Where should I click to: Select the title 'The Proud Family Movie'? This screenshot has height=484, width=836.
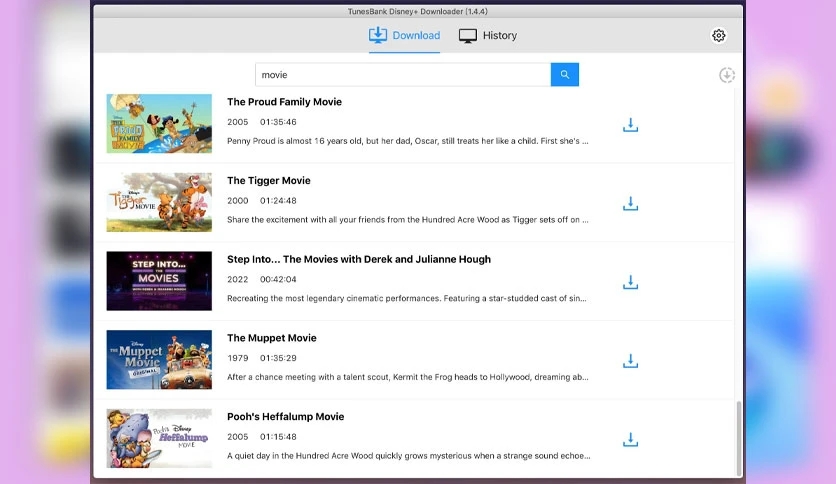coord(284,102)
